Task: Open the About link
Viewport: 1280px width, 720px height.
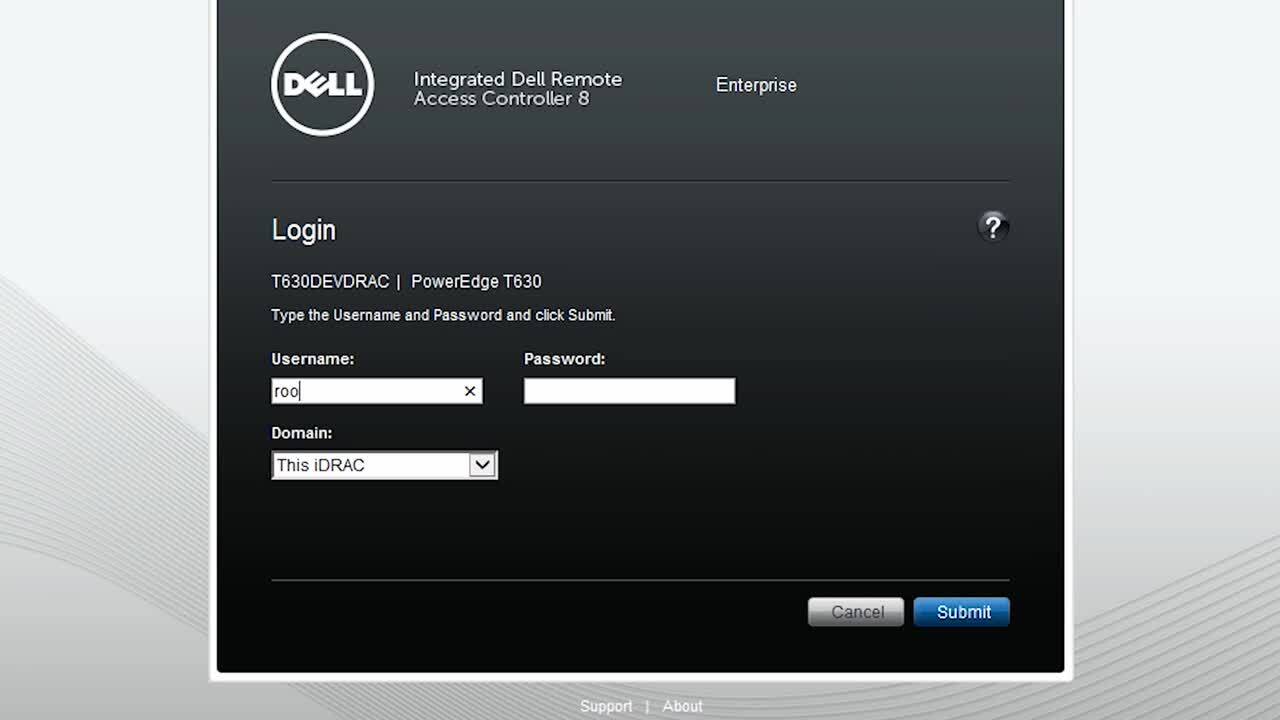Action: coord(683,706)
